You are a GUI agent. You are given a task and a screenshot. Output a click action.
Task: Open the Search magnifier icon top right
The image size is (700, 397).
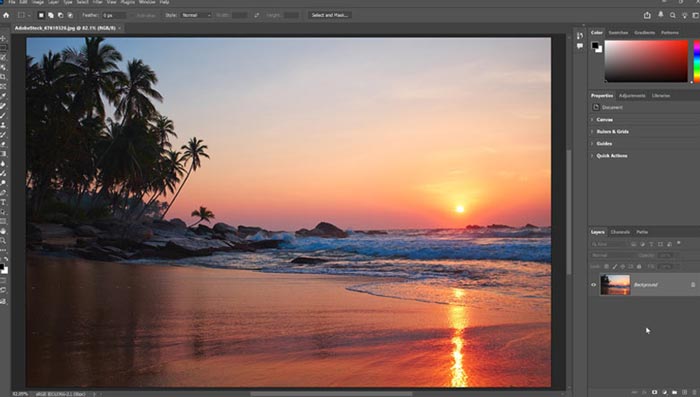(673, 15)
